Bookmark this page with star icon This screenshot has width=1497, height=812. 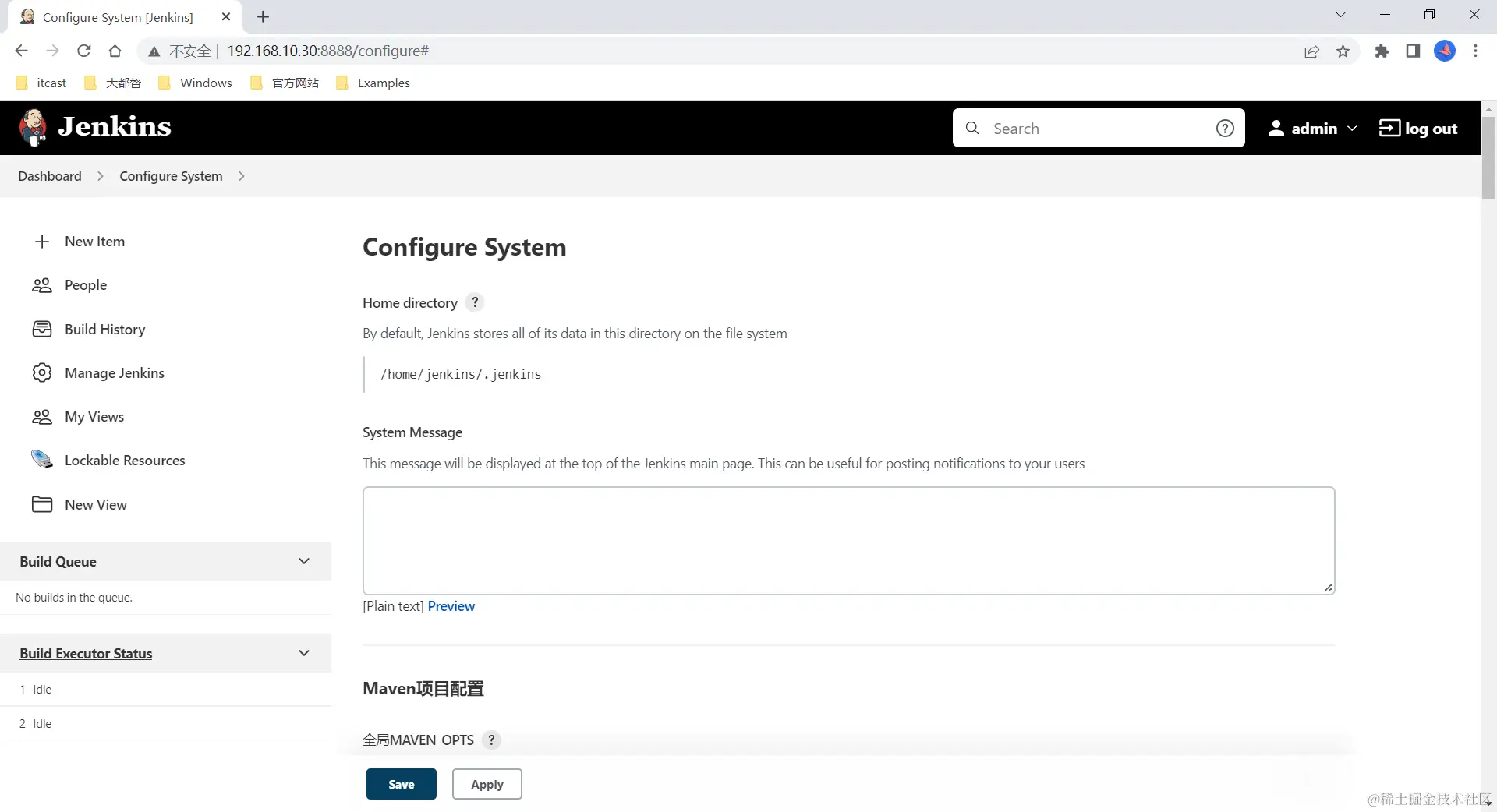(x=1343, y=51)
